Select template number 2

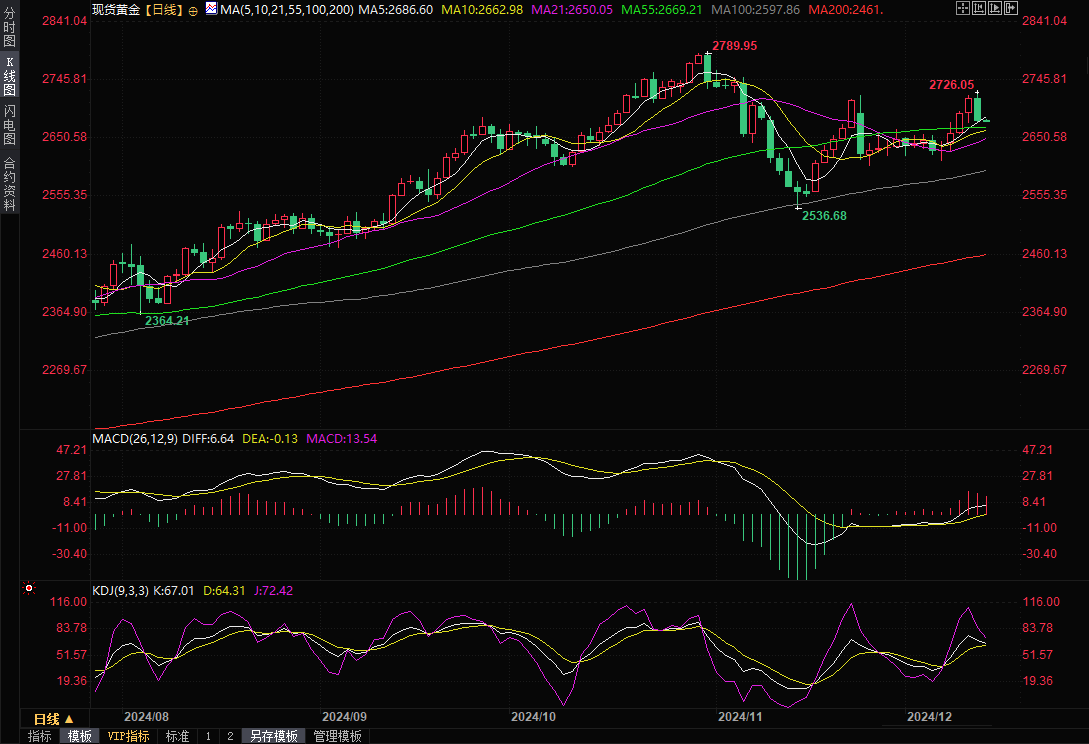point(230,736)
